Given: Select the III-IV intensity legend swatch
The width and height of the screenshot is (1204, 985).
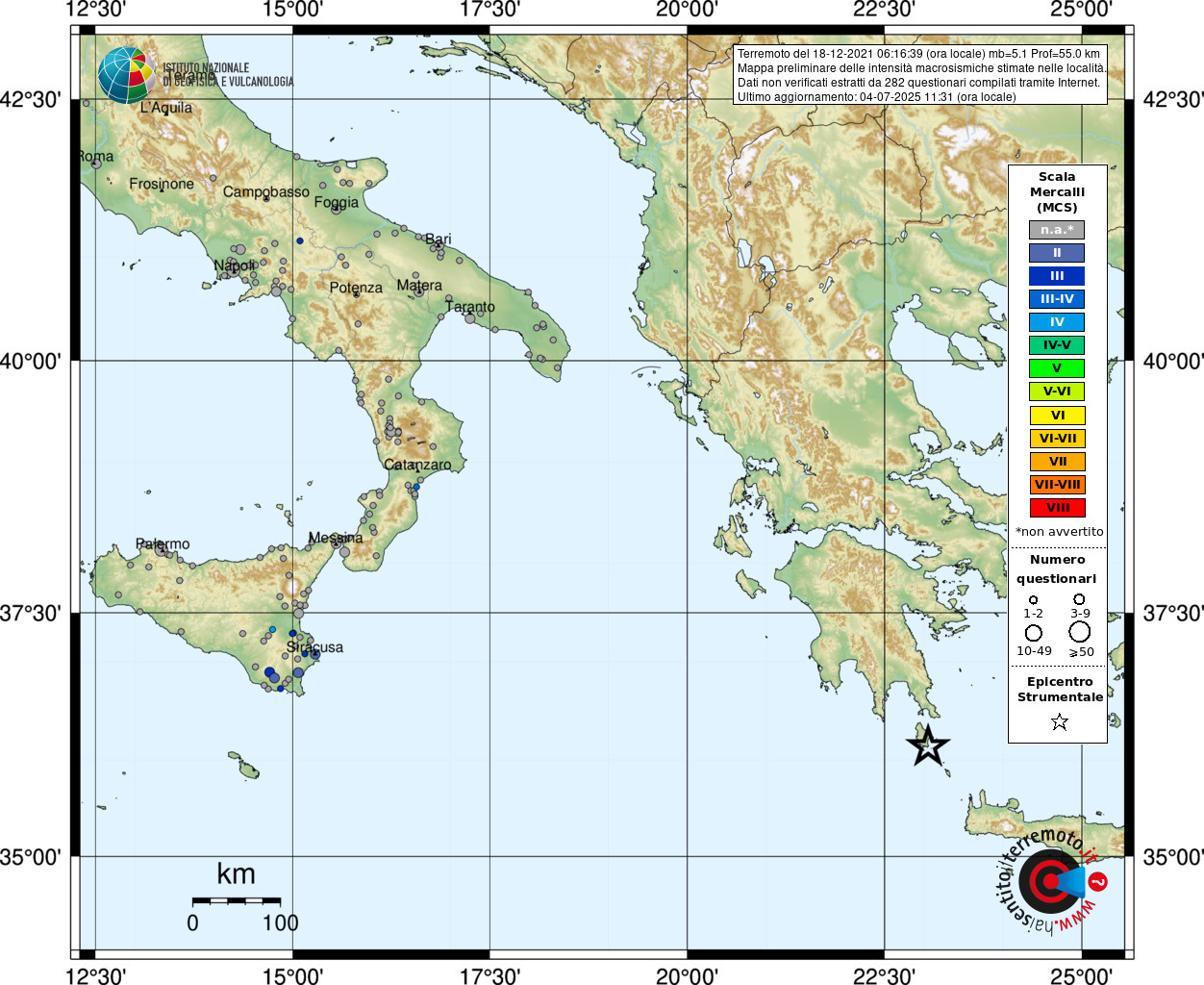Looking at the screenshot, I should coord(1057,299).
